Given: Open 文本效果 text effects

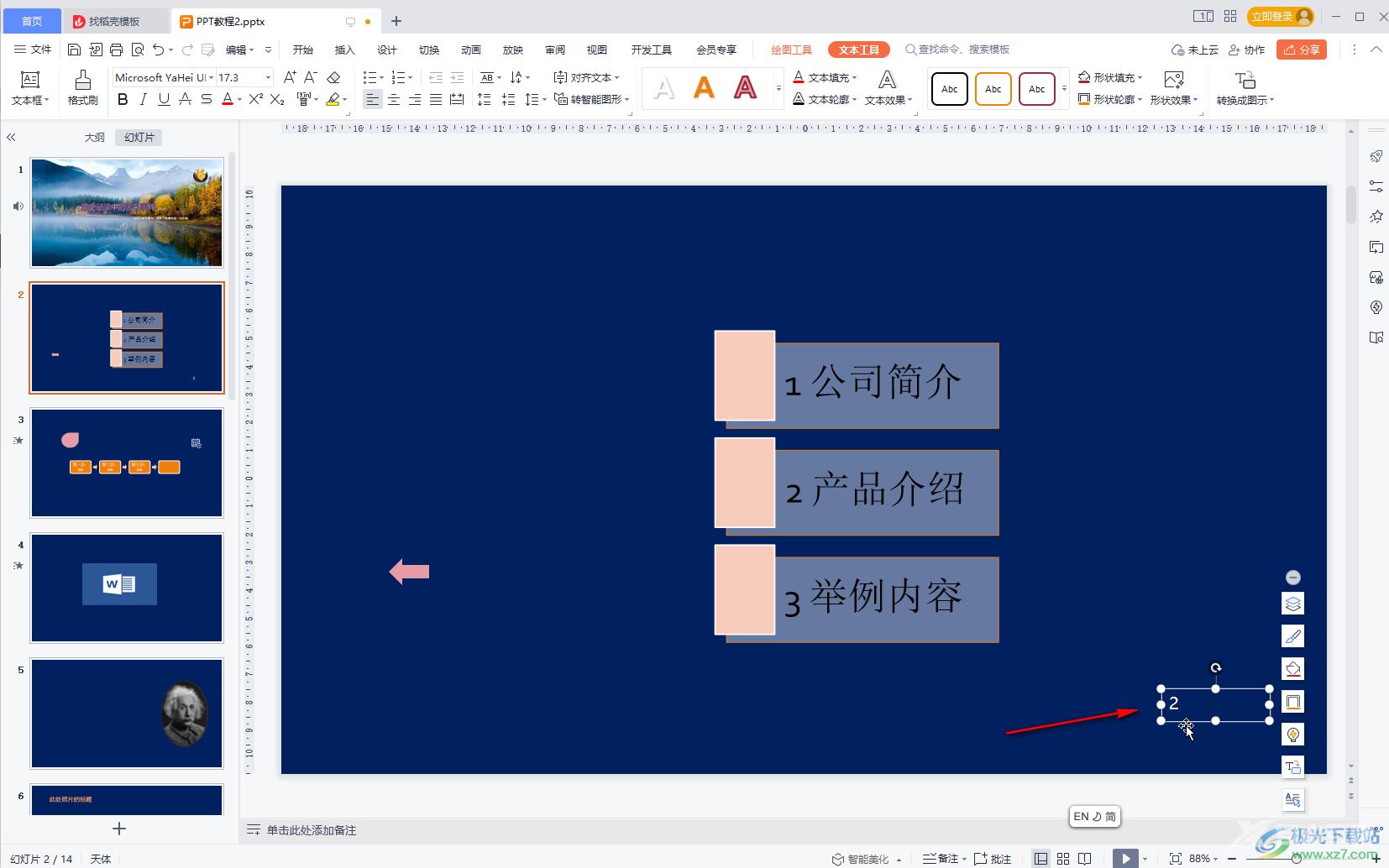Looking at the screenshot, I should [x=888, y=88].
